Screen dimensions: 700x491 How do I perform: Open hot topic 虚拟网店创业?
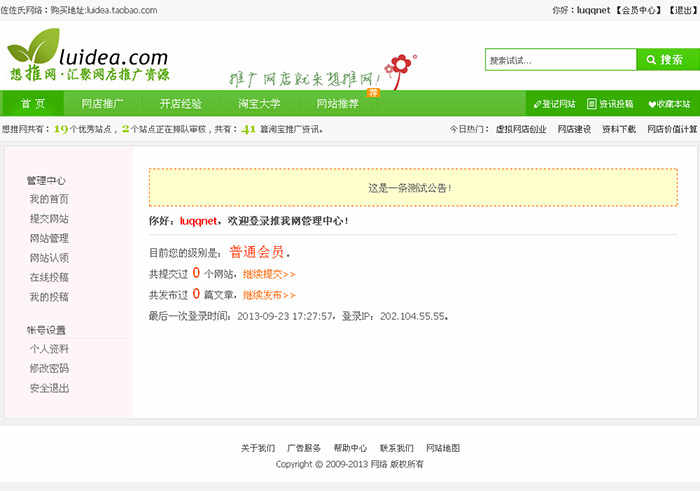pos(521,129)
